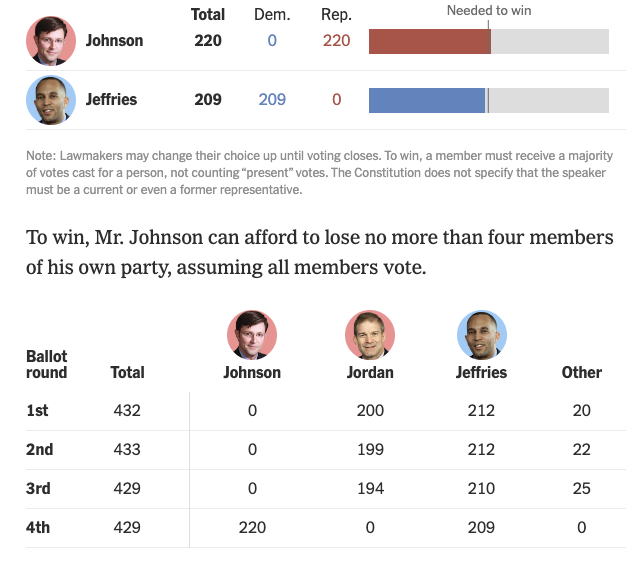Image resolution: width=630 pixels, height=575 pixels.
Task: Click the "Ballot round" column header
Action: tap(47, 364)
